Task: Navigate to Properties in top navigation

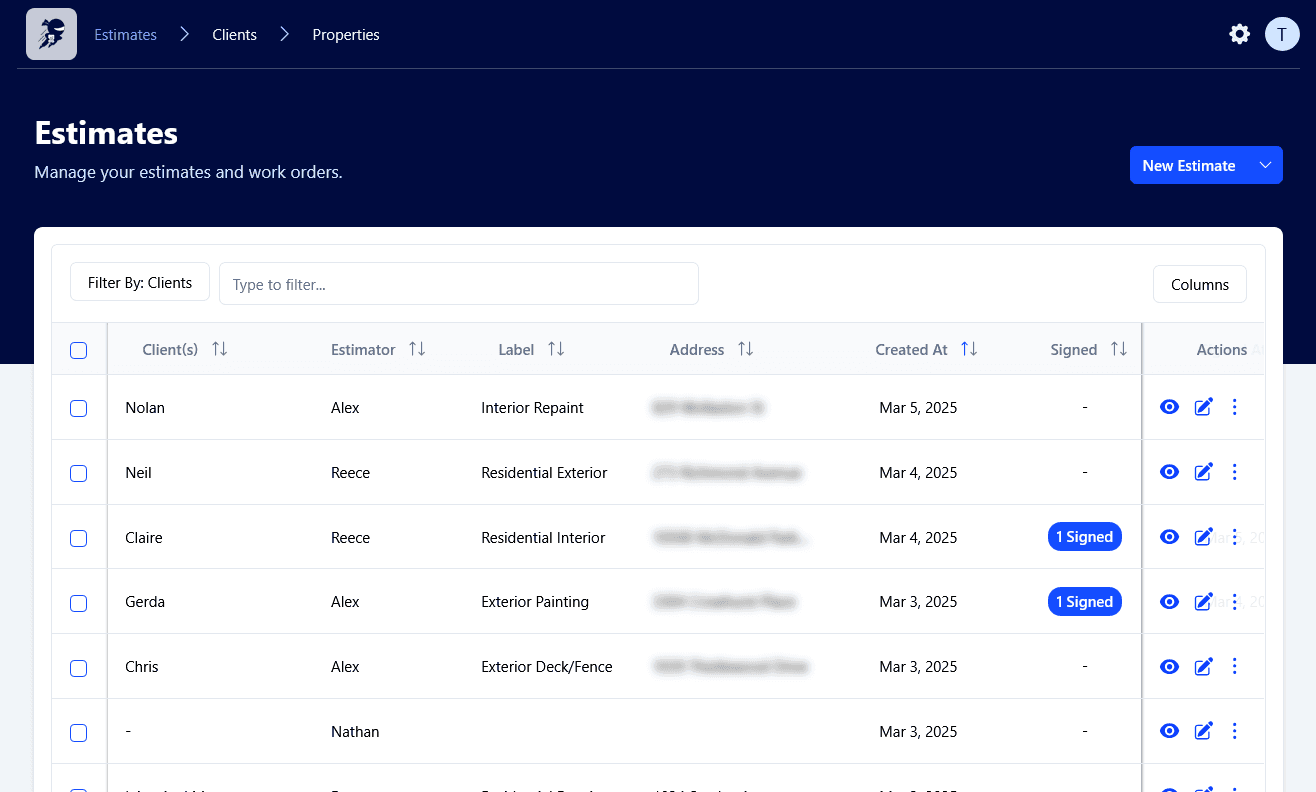Action: coord(346,35)
